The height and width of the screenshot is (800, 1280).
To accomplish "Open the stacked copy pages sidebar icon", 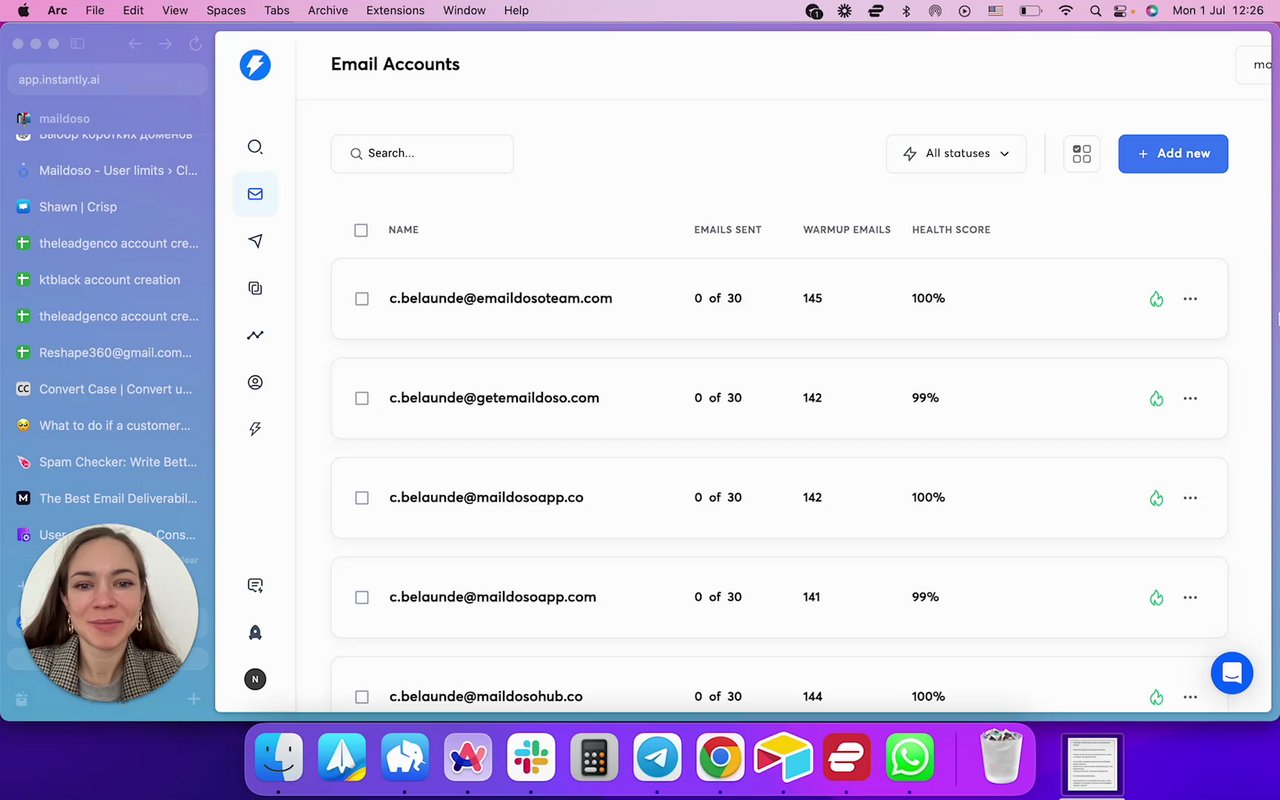I will 255,288.
